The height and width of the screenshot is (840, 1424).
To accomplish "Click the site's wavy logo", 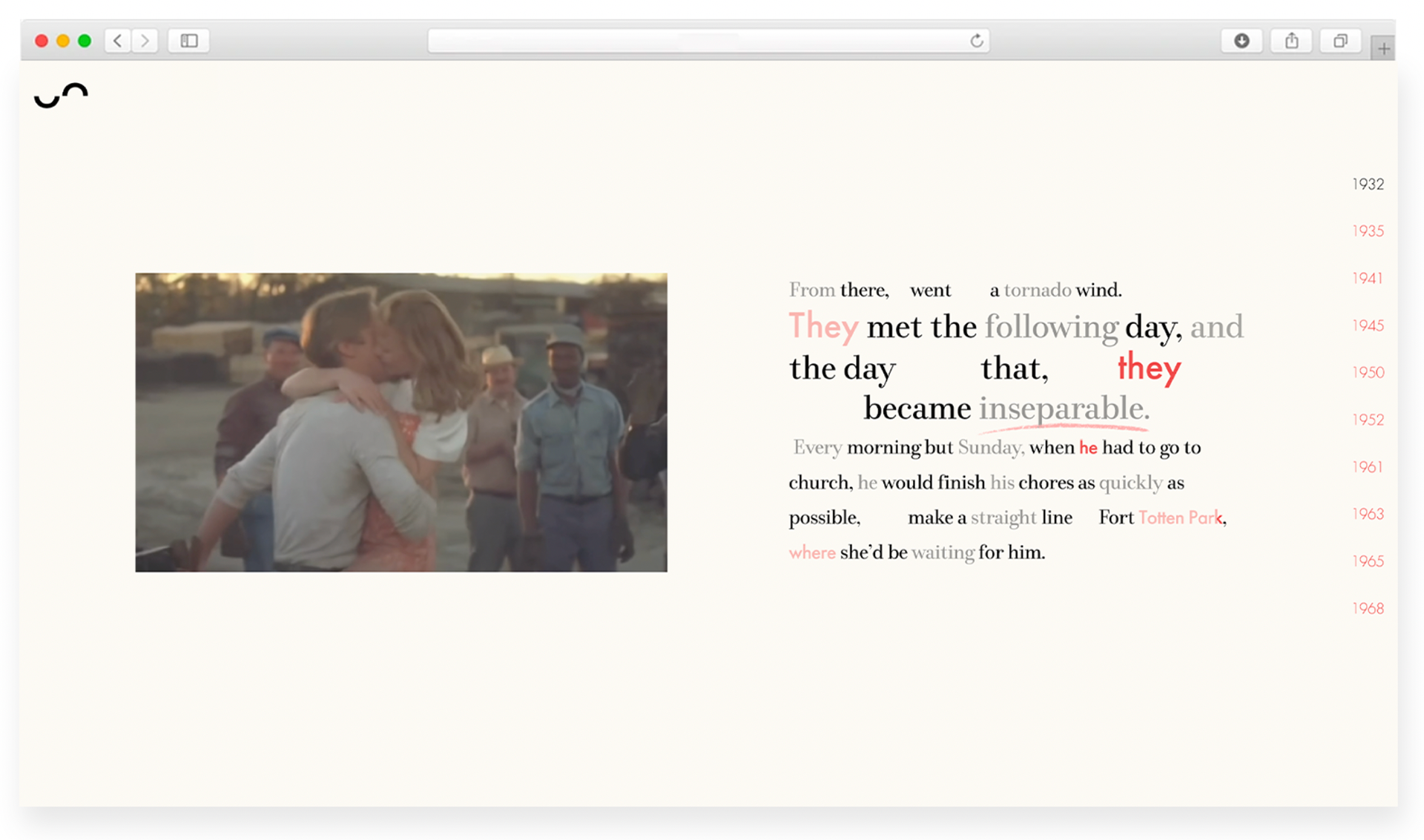I will pos(61,96).
